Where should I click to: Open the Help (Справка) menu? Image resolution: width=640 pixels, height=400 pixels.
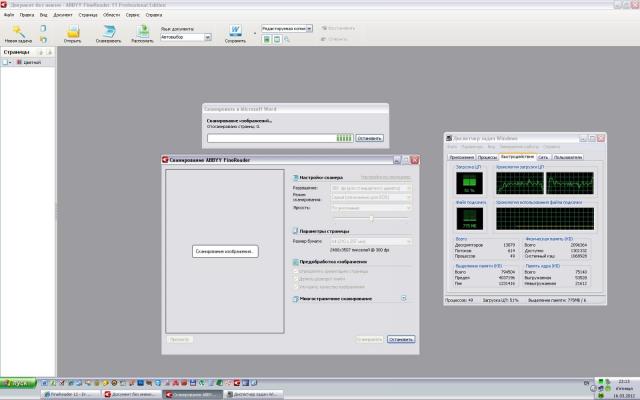pos(154,15)
